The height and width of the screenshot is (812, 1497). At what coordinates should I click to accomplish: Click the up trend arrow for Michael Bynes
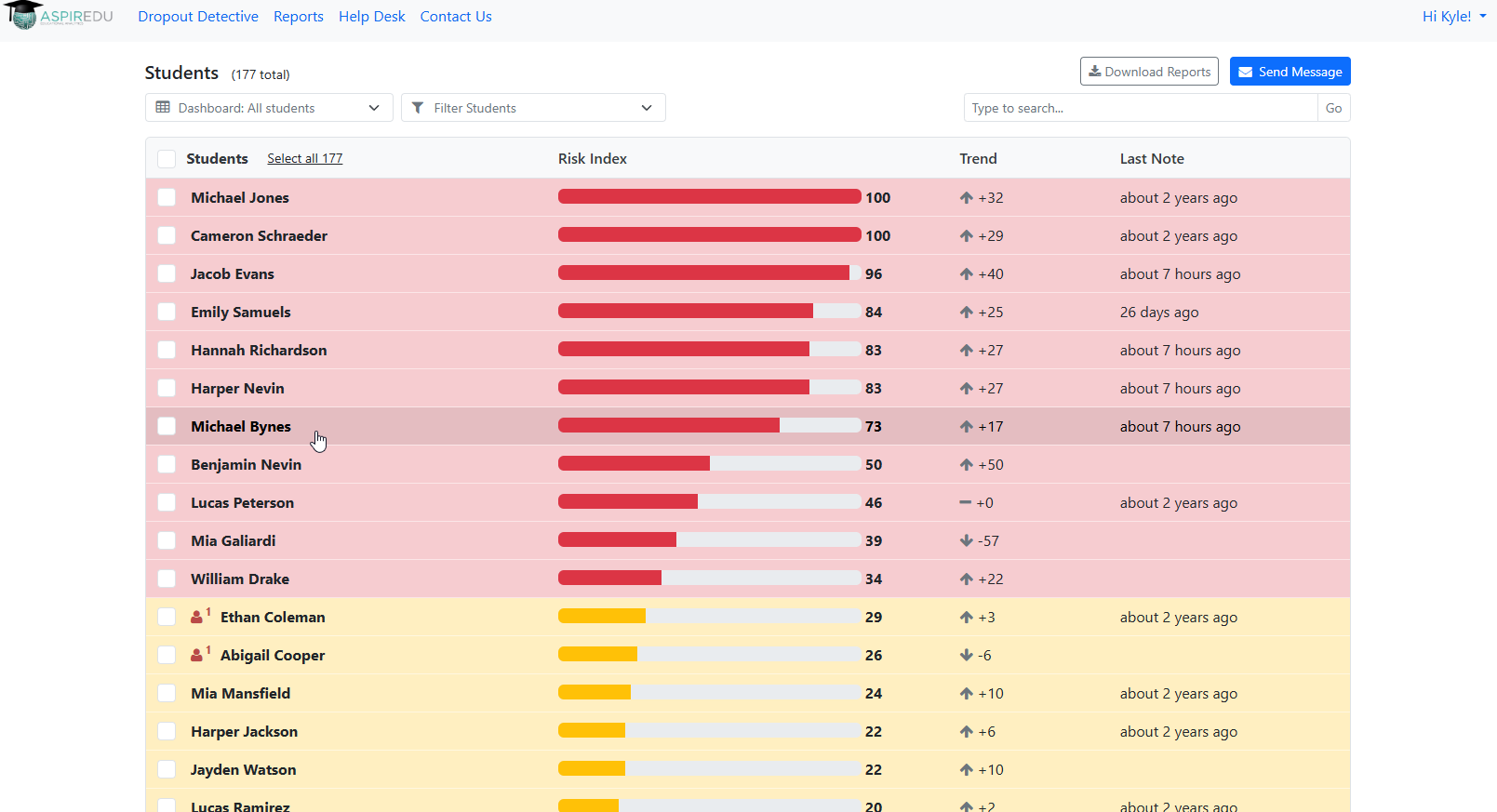coord(967,426)
